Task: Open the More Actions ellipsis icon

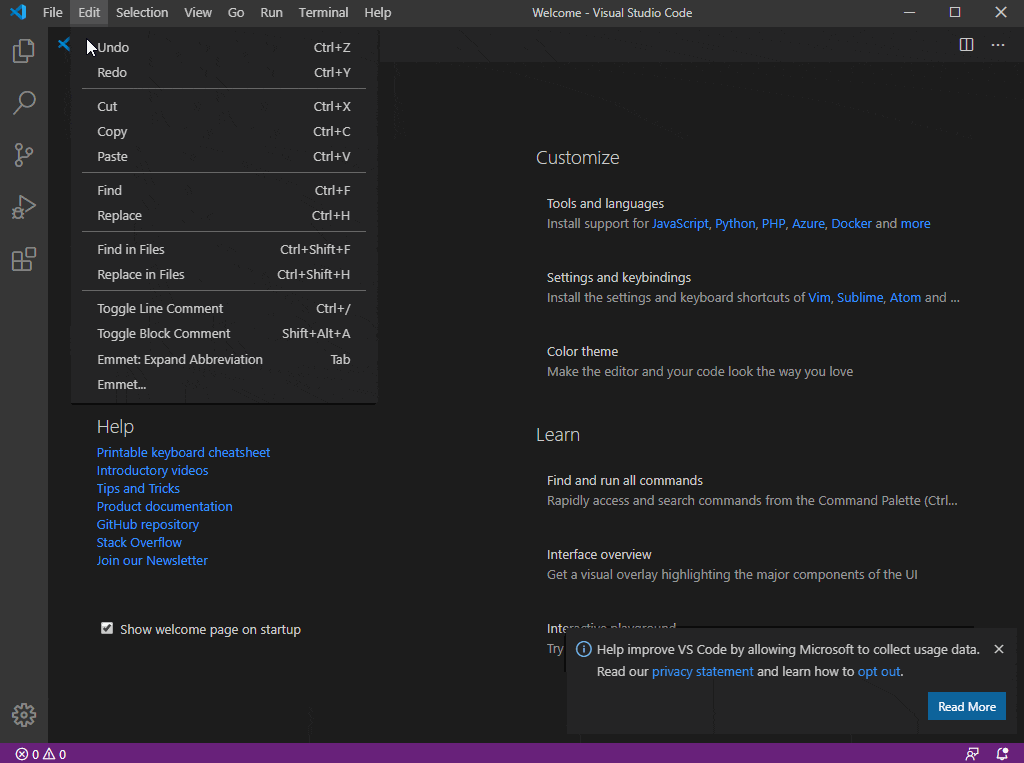Action: coord(998,44)
